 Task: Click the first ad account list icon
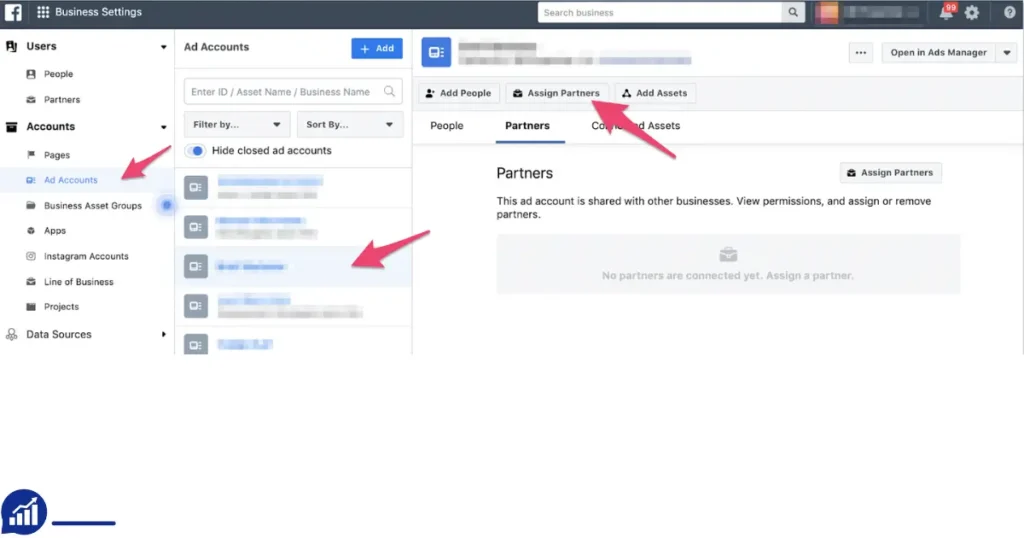(196, 187)
